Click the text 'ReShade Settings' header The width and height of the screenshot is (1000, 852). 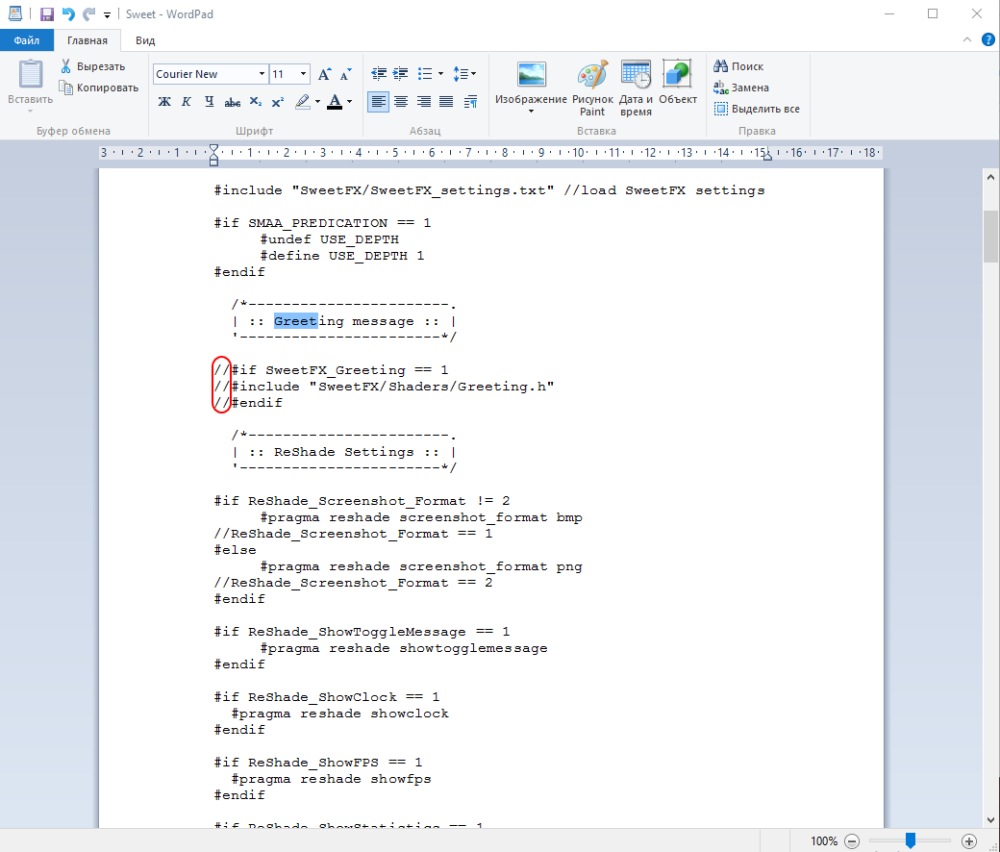click(344, 452)
